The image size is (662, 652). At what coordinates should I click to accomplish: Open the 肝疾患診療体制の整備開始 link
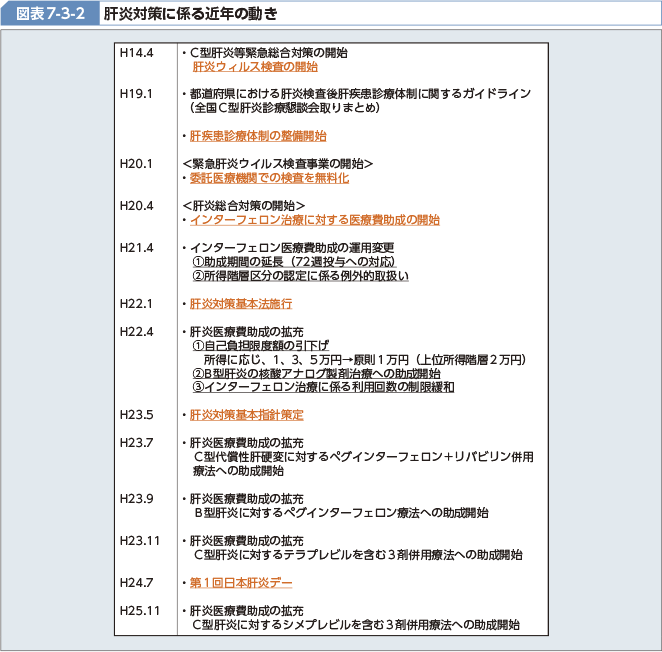point(258,135)
